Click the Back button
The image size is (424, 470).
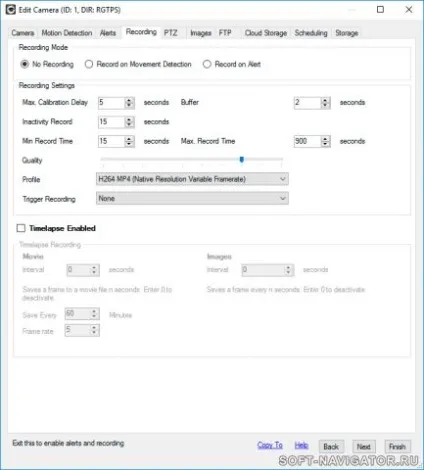(331, 447)
